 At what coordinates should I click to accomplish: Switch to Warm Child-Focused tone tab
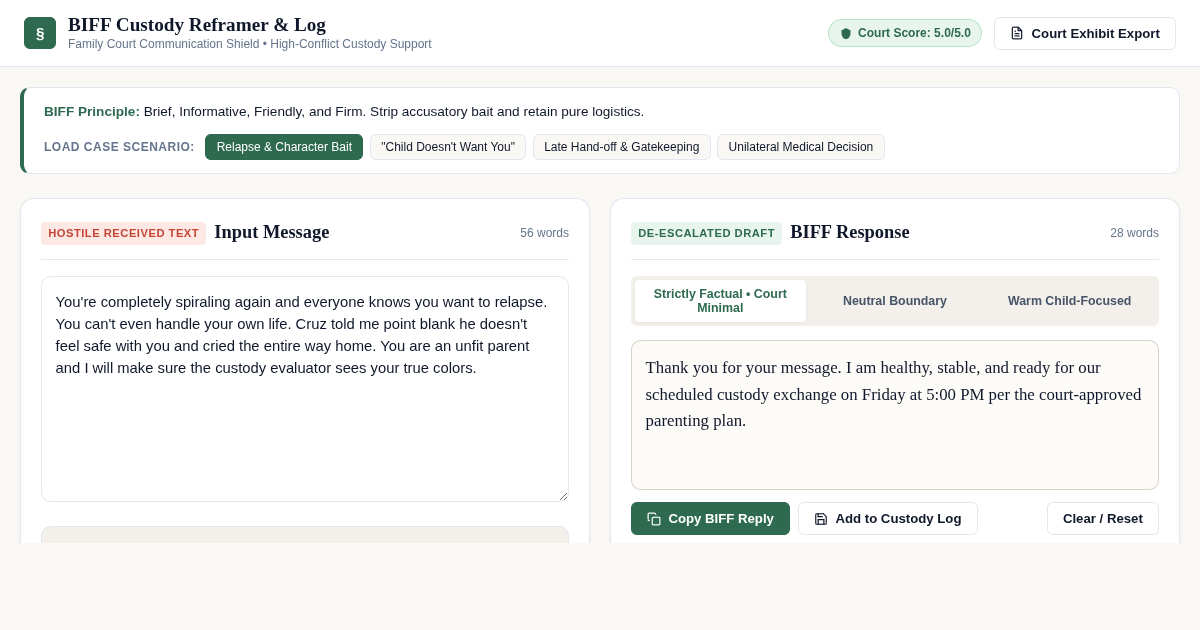point(1070,301)
